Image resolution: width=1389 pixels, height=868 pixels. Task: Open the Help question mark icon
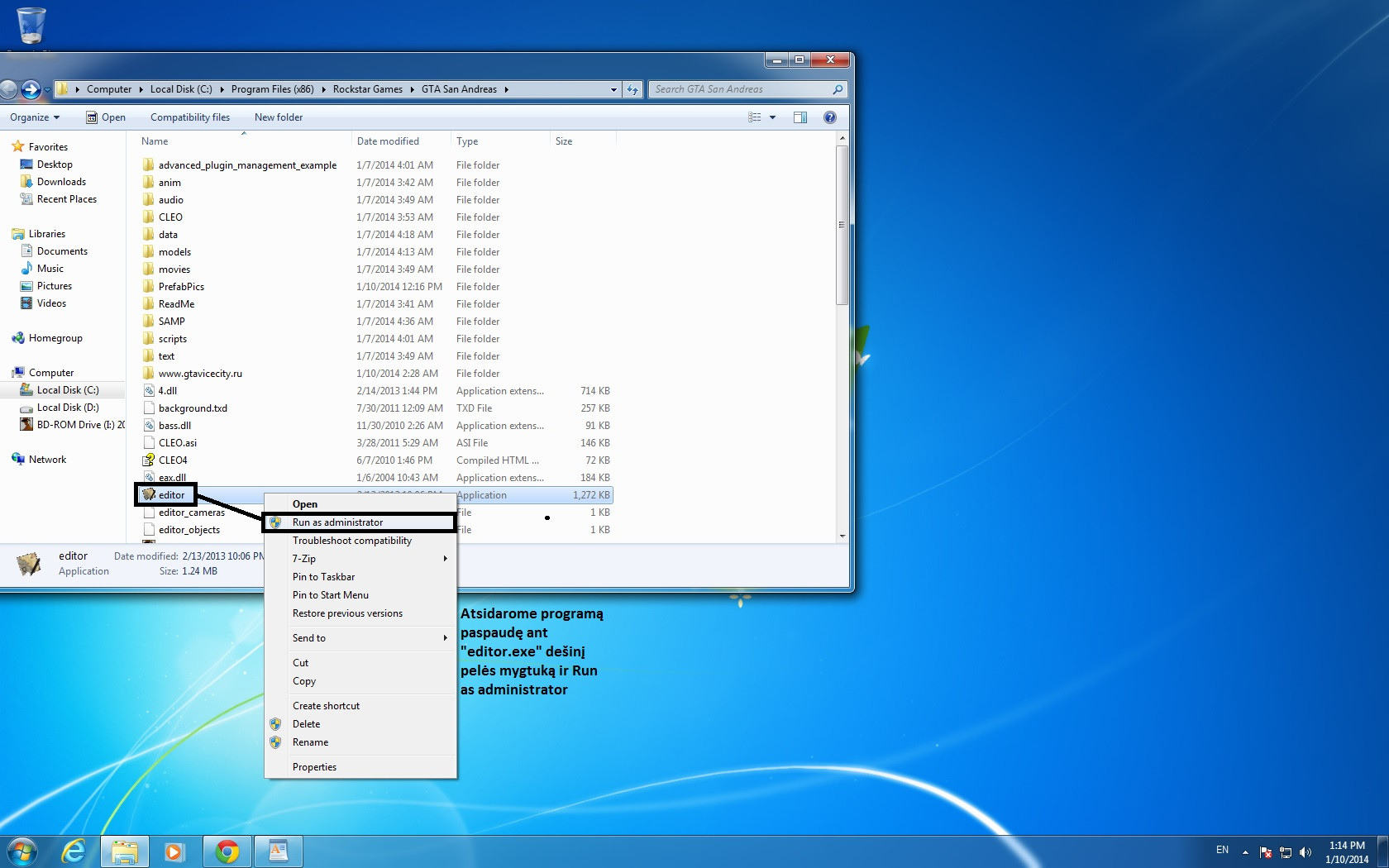830,117
